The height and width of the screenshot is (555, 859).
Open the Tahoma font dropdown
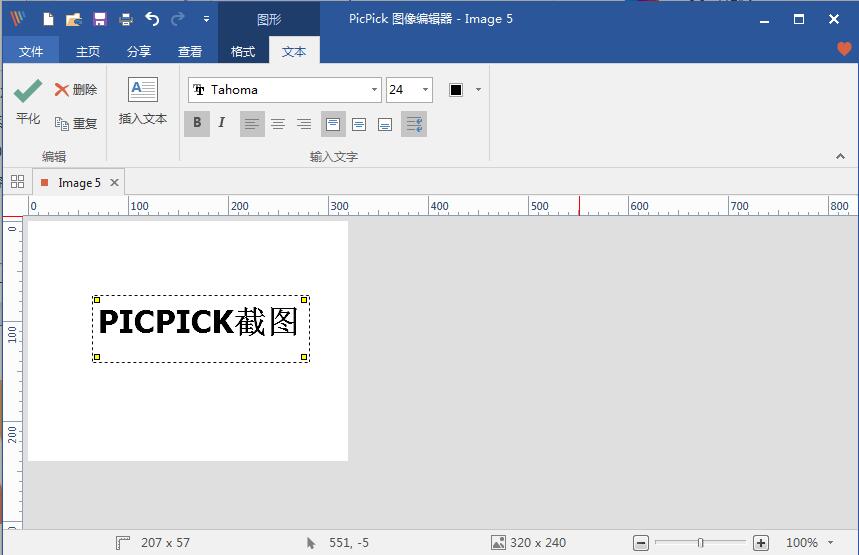tap(374, 90)
